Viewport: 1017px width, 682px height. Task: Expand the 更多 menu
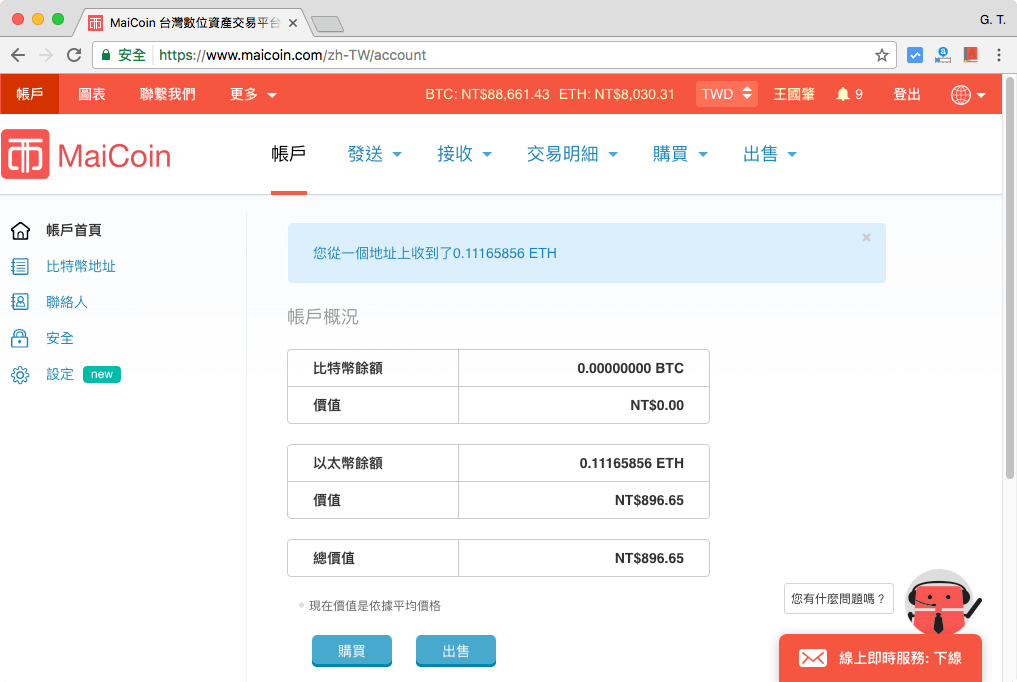253,94
